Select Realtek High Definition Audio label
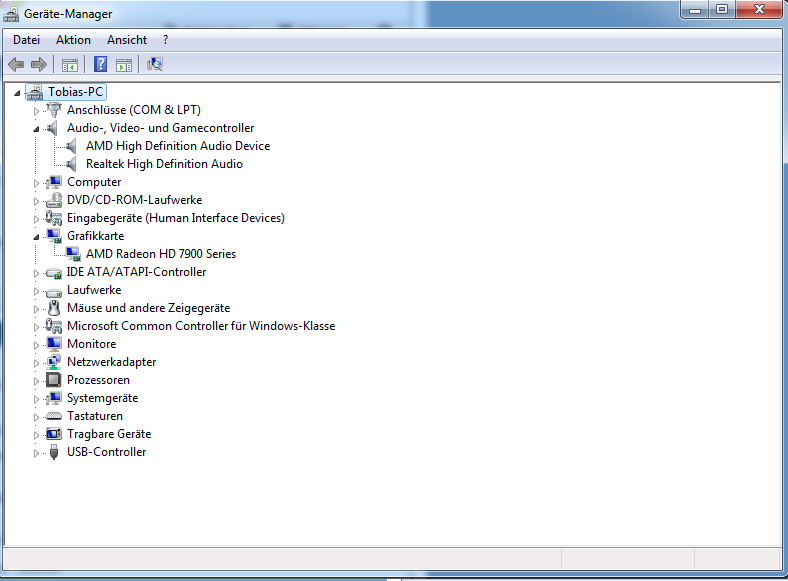788x581 pixels. coord(164,164)
